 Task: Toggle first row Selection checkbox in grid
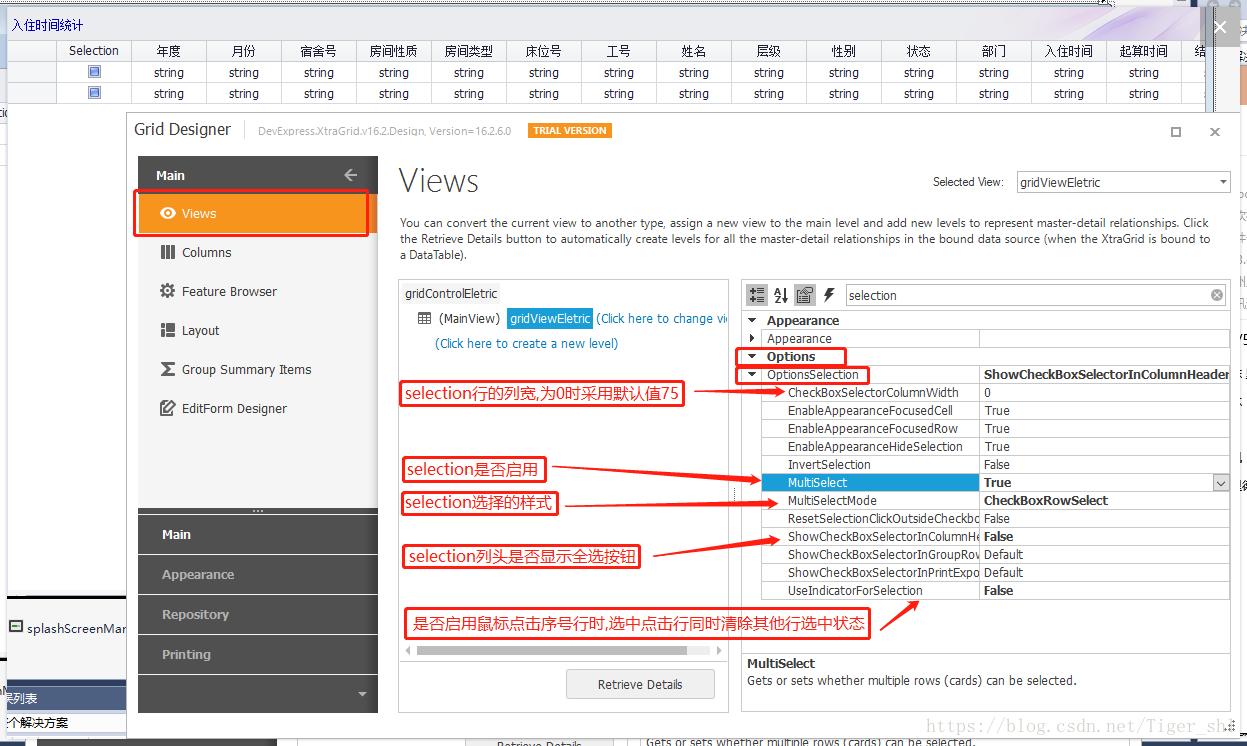tap(94, 72)
